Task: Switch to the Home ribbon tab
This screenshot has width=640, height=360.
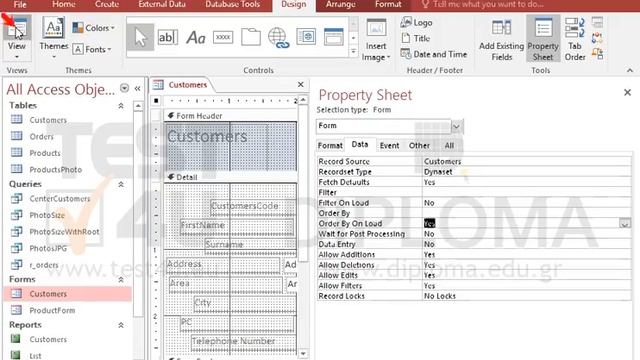Action: (64, 4)
